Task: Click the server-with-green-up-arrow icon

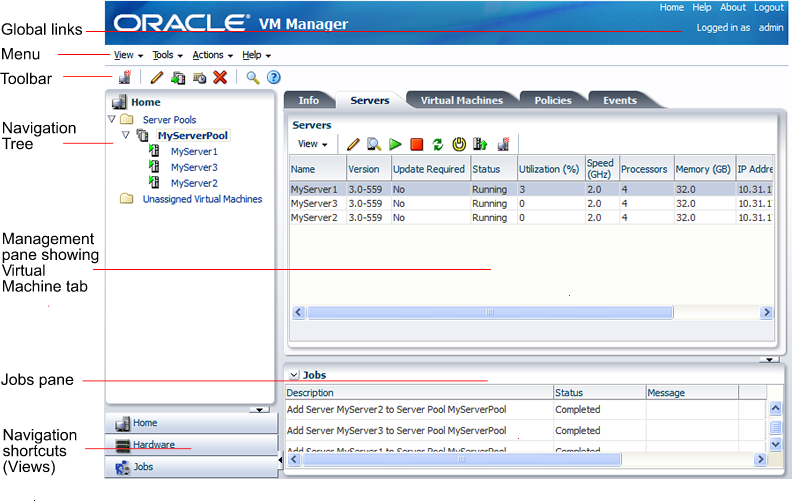Action: [480, 144]
